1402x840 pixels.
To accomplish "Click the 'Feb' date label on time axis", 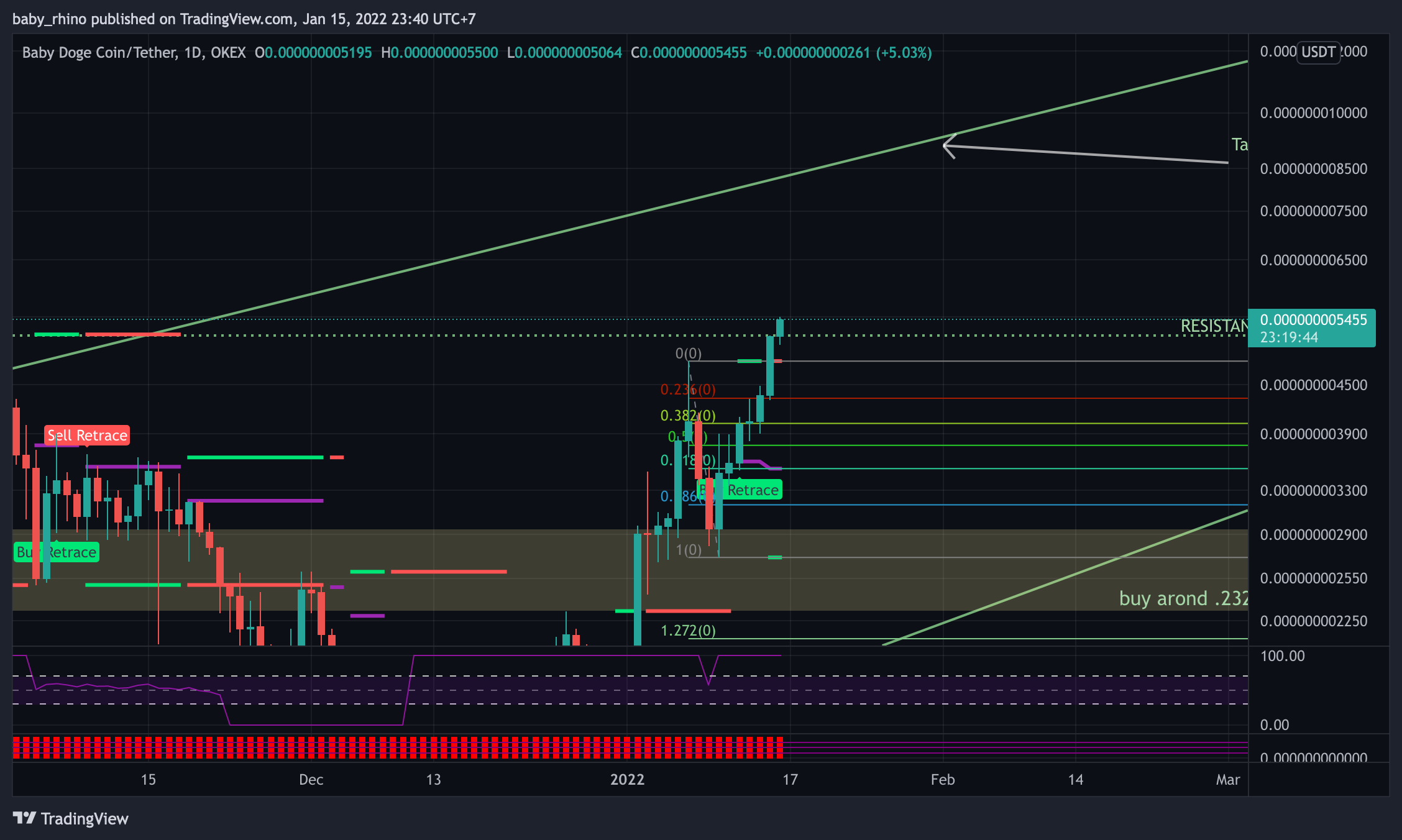I will tap(943, 780).
